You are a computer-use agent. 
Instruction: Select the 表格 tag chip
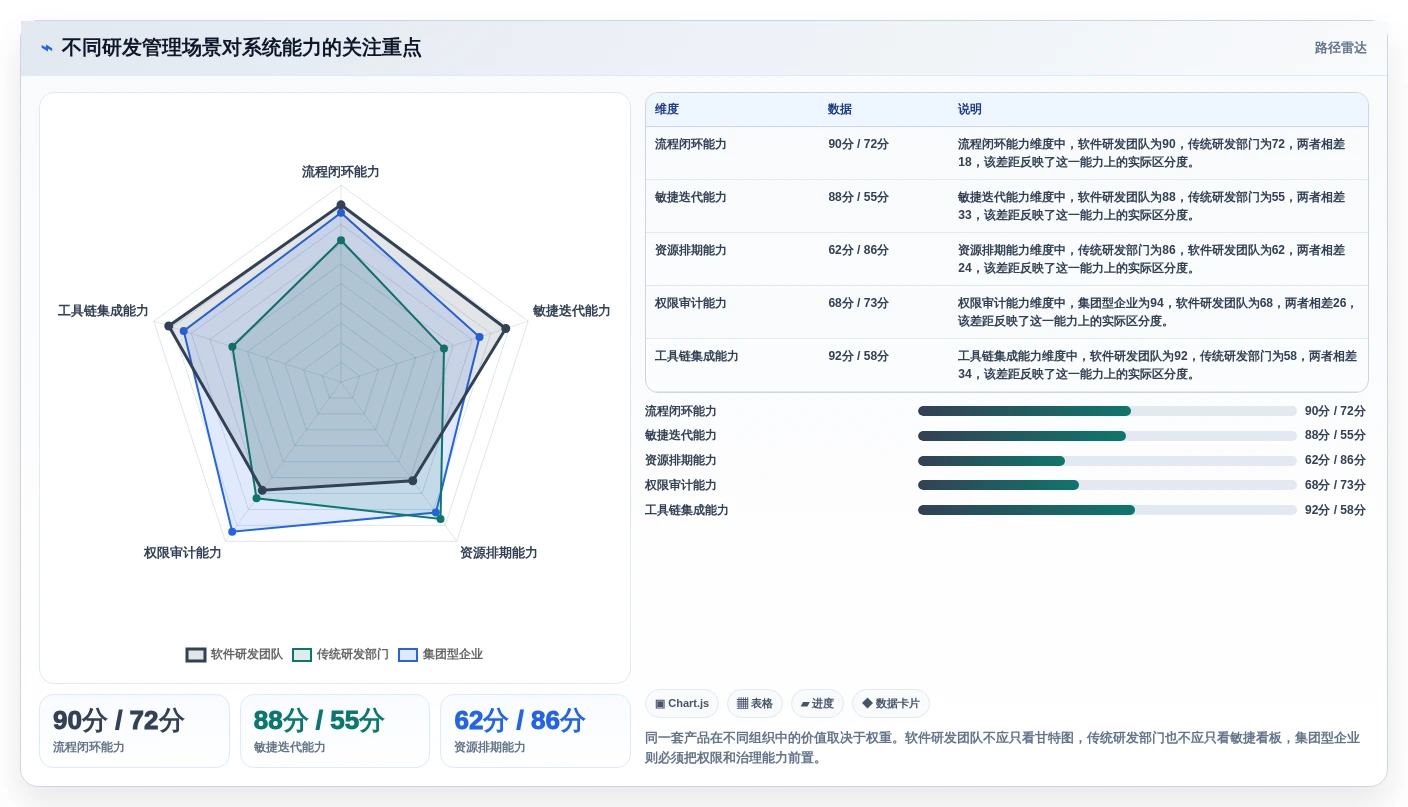point(755,704)
